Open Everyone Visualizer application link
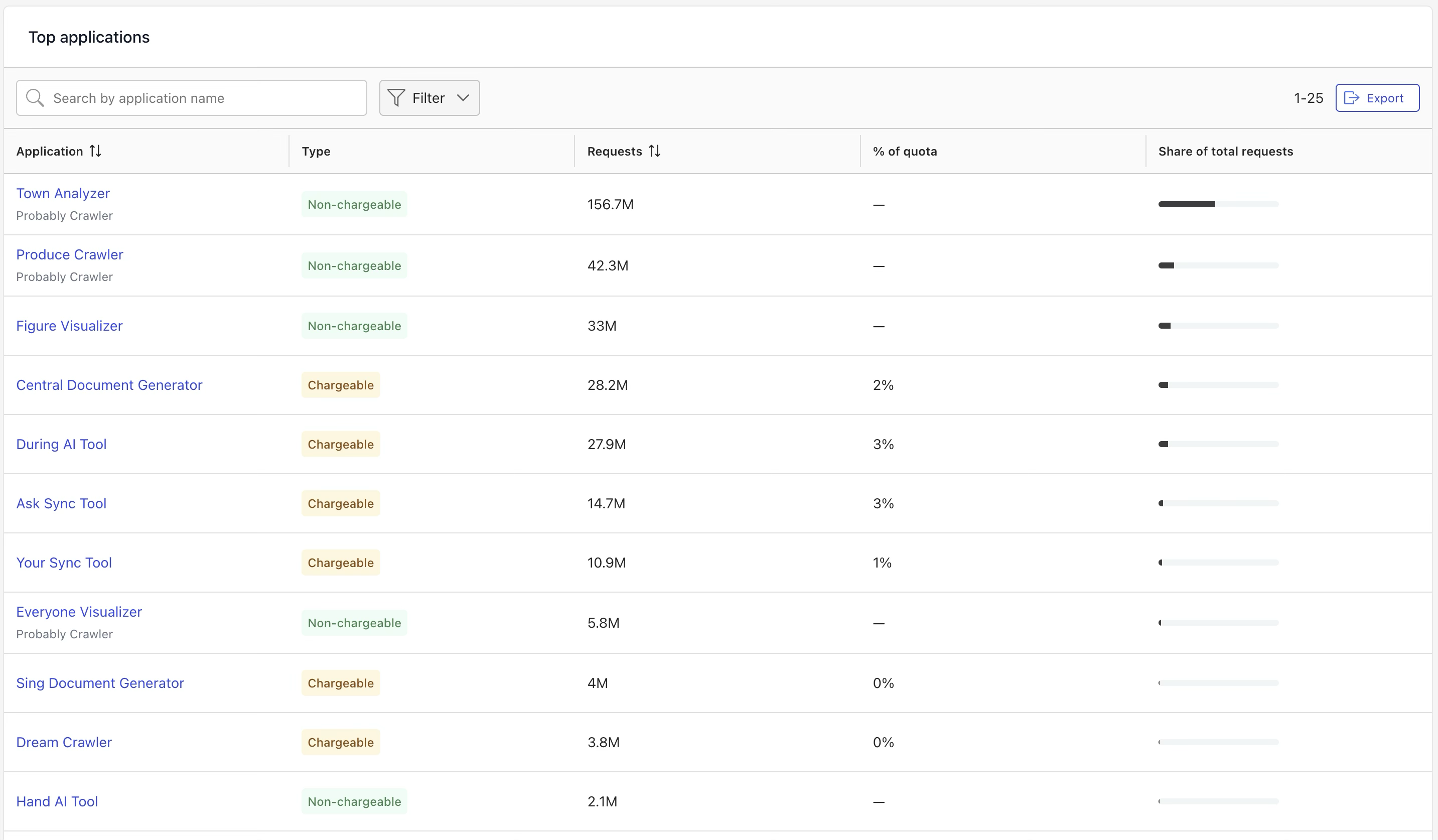Viewport: 1438px width, 840px height. (x=79, y=612)
